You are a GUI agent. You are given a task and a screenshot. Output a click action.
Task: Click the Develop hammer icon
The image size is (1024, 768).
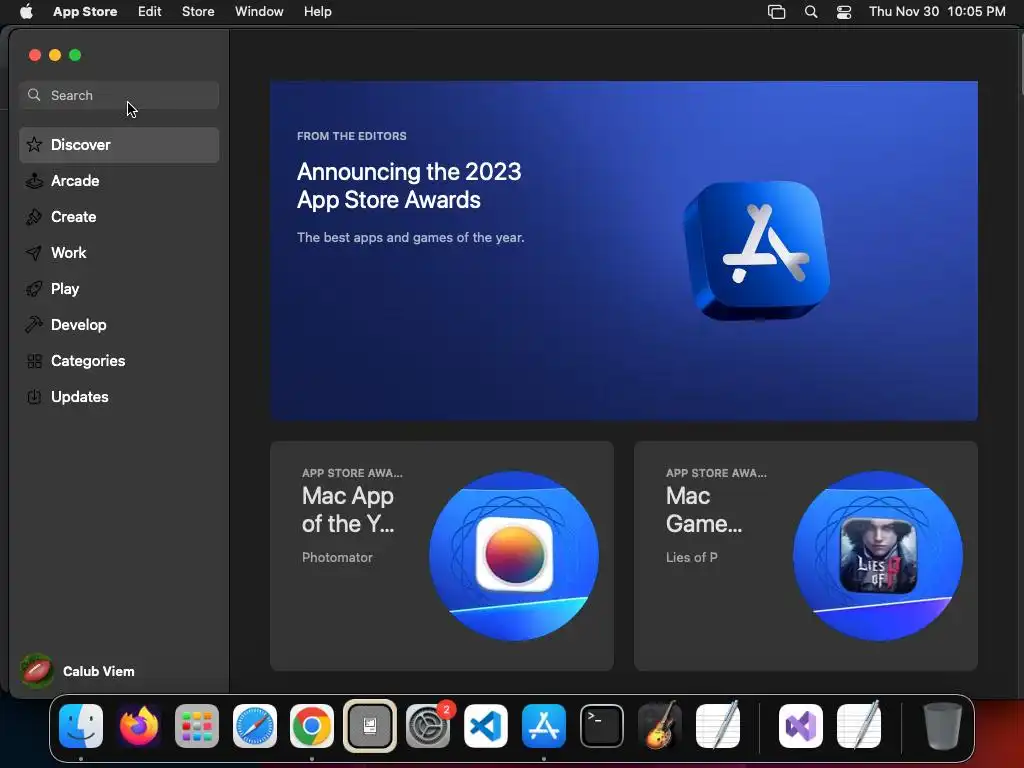[34, 325]
